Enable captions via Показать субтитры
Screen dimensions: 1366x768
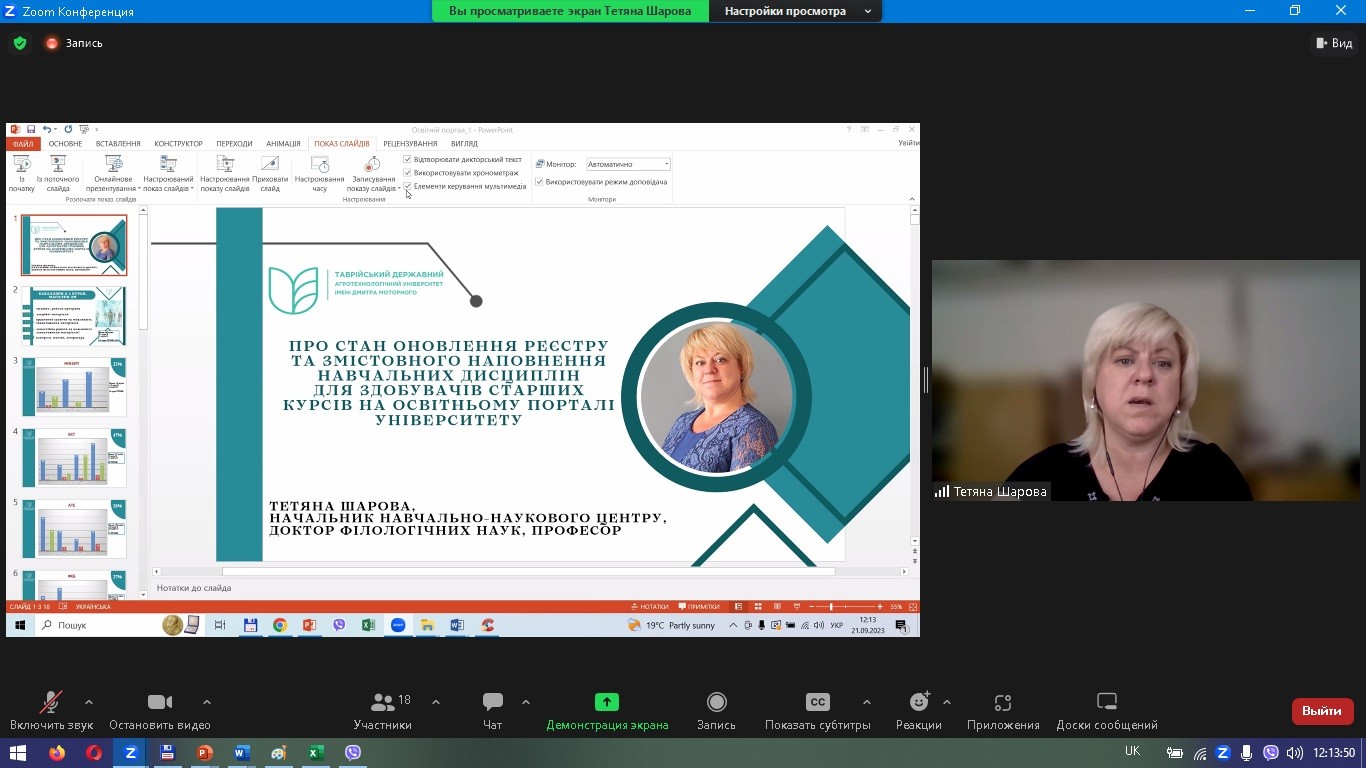click(817, 710)
